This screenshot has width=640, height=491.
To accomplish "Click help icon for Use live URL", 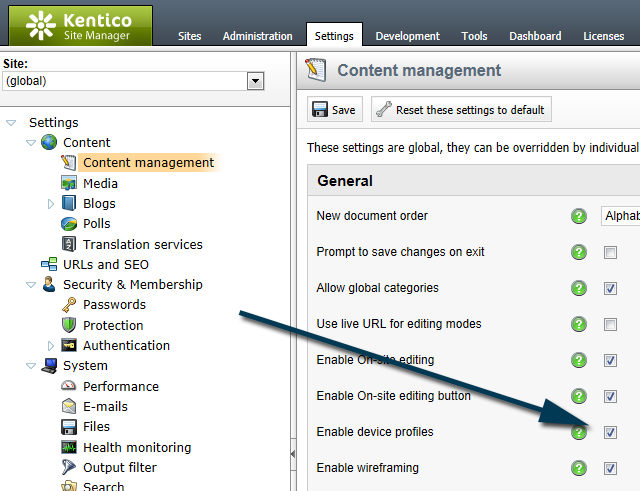I will point(579,324).
